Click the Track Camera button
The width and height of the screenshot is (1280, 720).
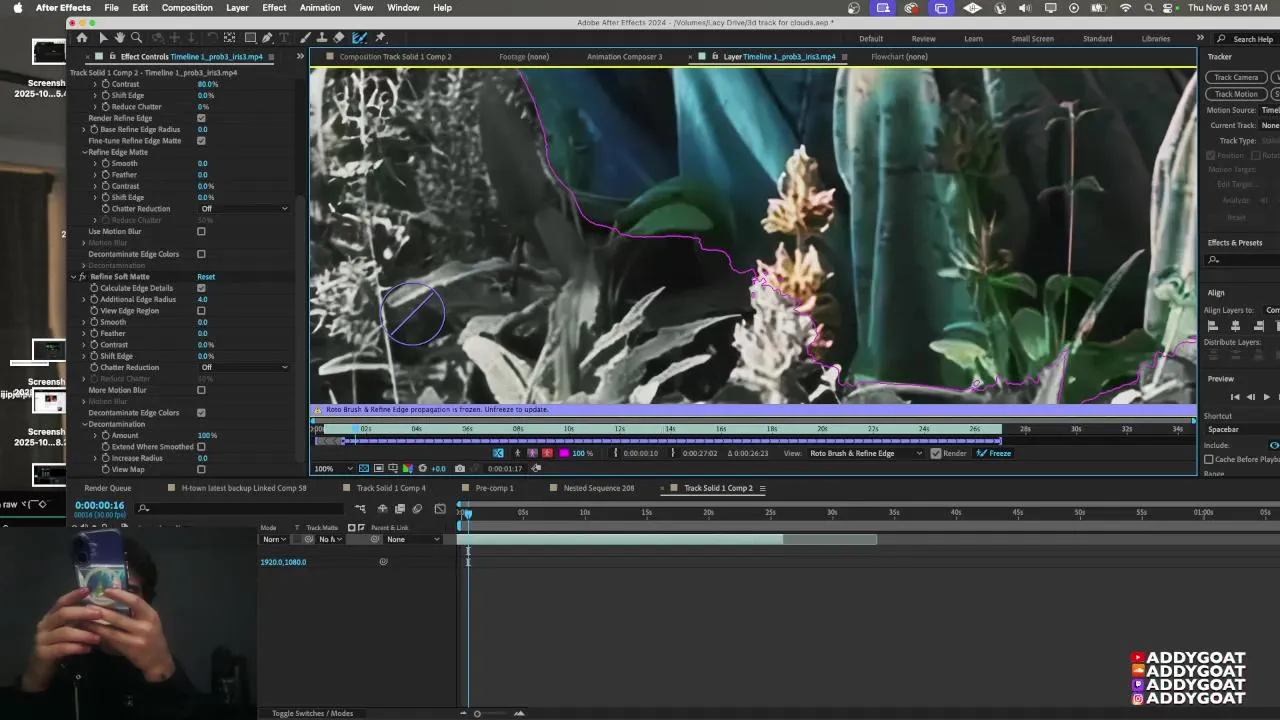[1236, 78]
